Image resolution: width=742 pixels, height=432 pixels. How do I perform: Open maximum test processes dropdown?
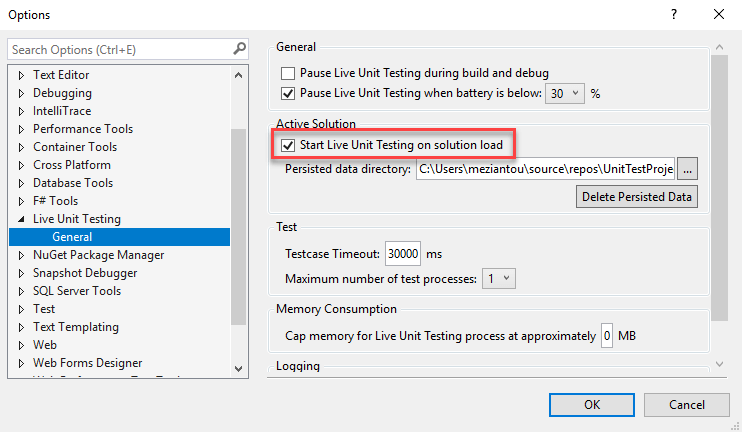pos(499,278)
